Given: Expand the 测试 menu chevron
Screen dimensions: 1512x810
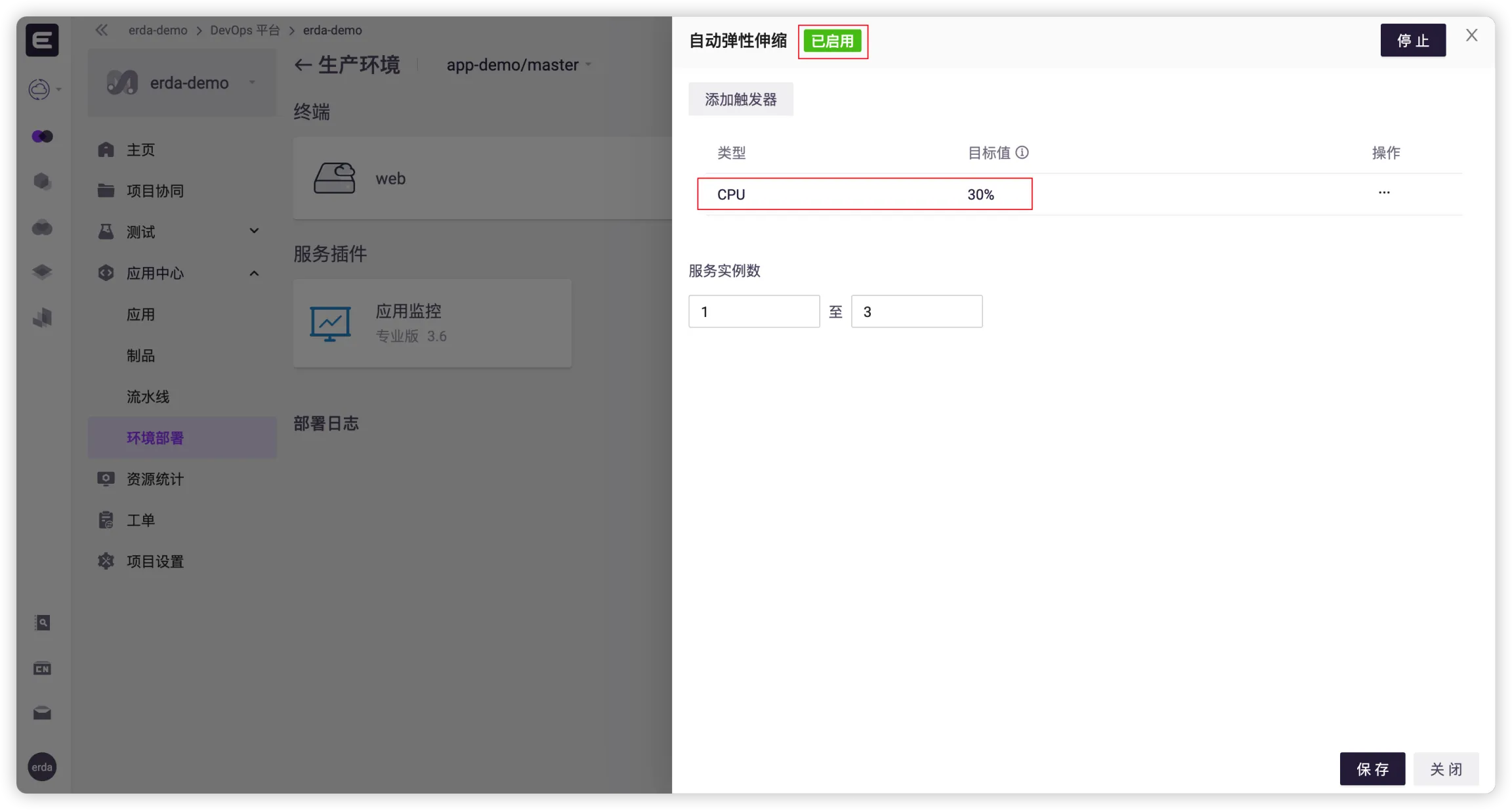Looking at the screenshot, I should point(254,231).
